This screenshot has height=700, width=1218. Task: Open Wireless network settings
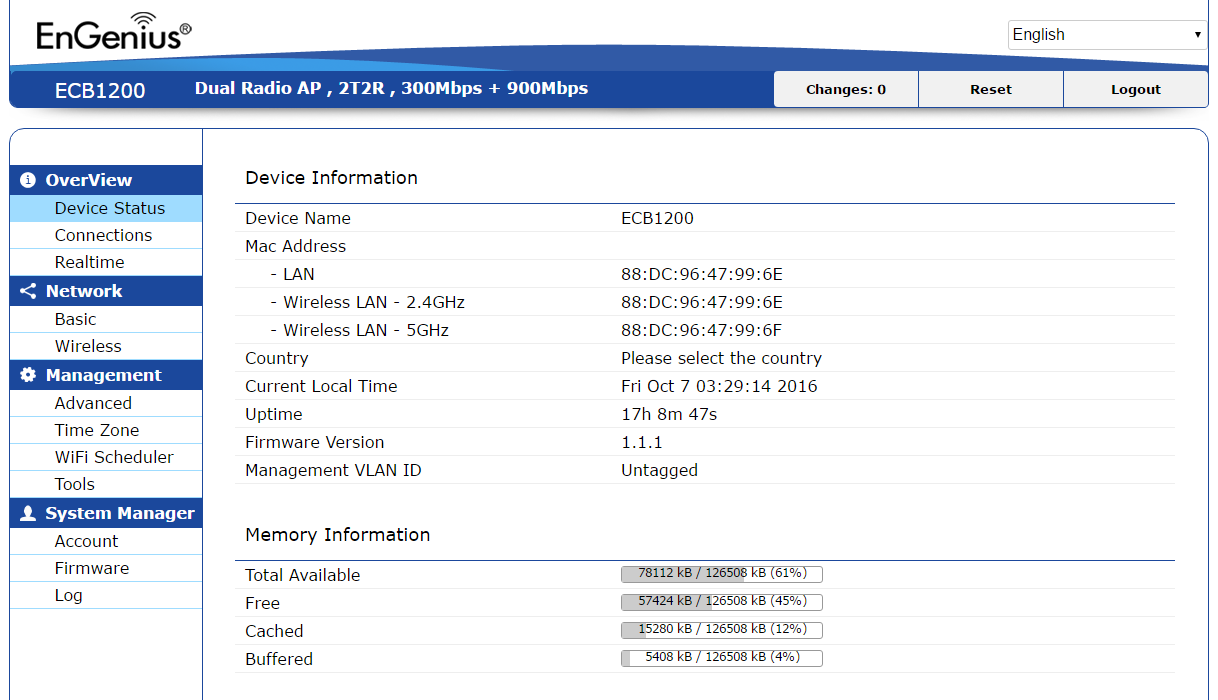(x=106, y=346)
